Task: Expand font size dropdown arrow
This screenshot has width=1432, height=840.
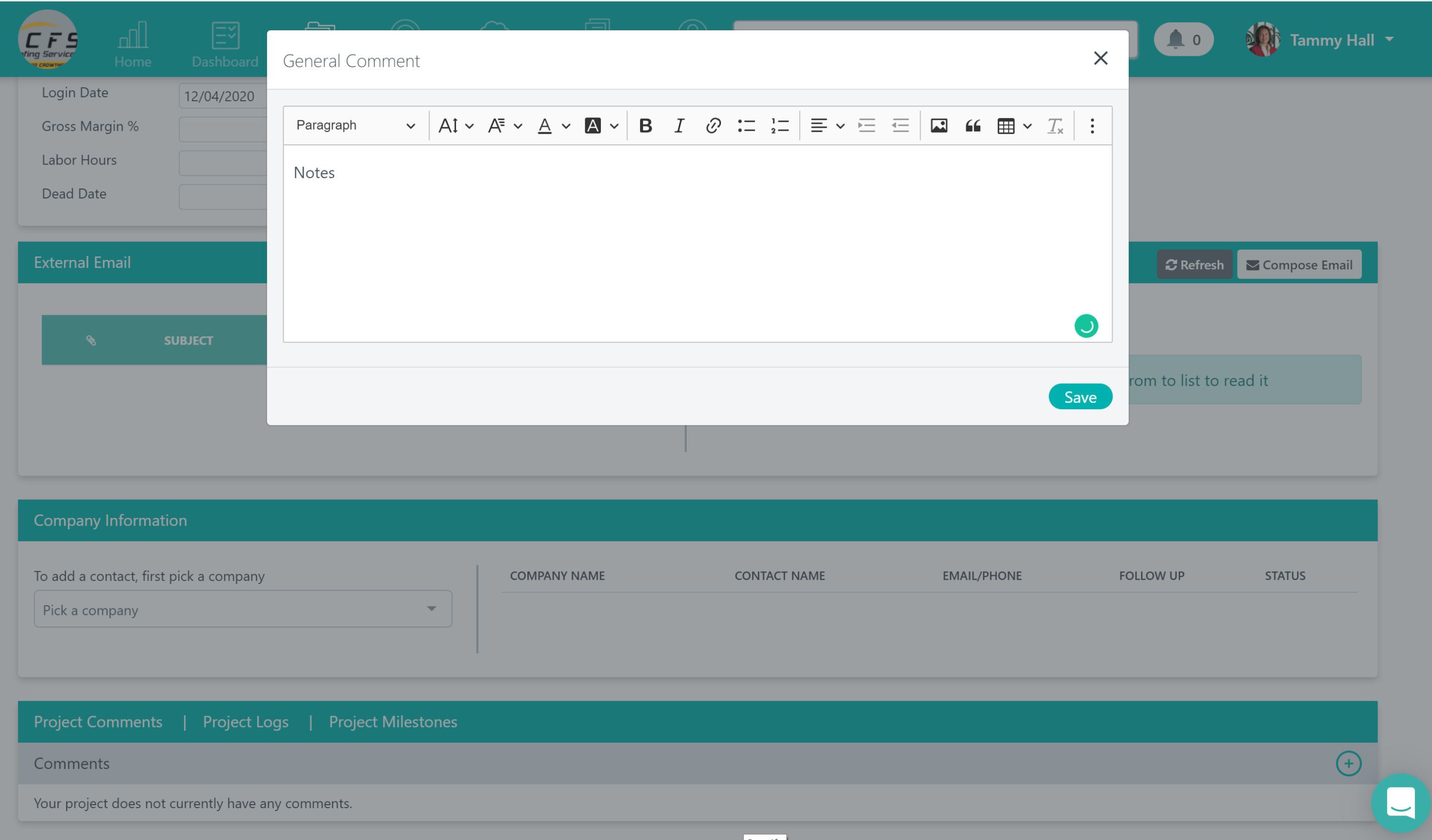Action: [x=469, y=126]
